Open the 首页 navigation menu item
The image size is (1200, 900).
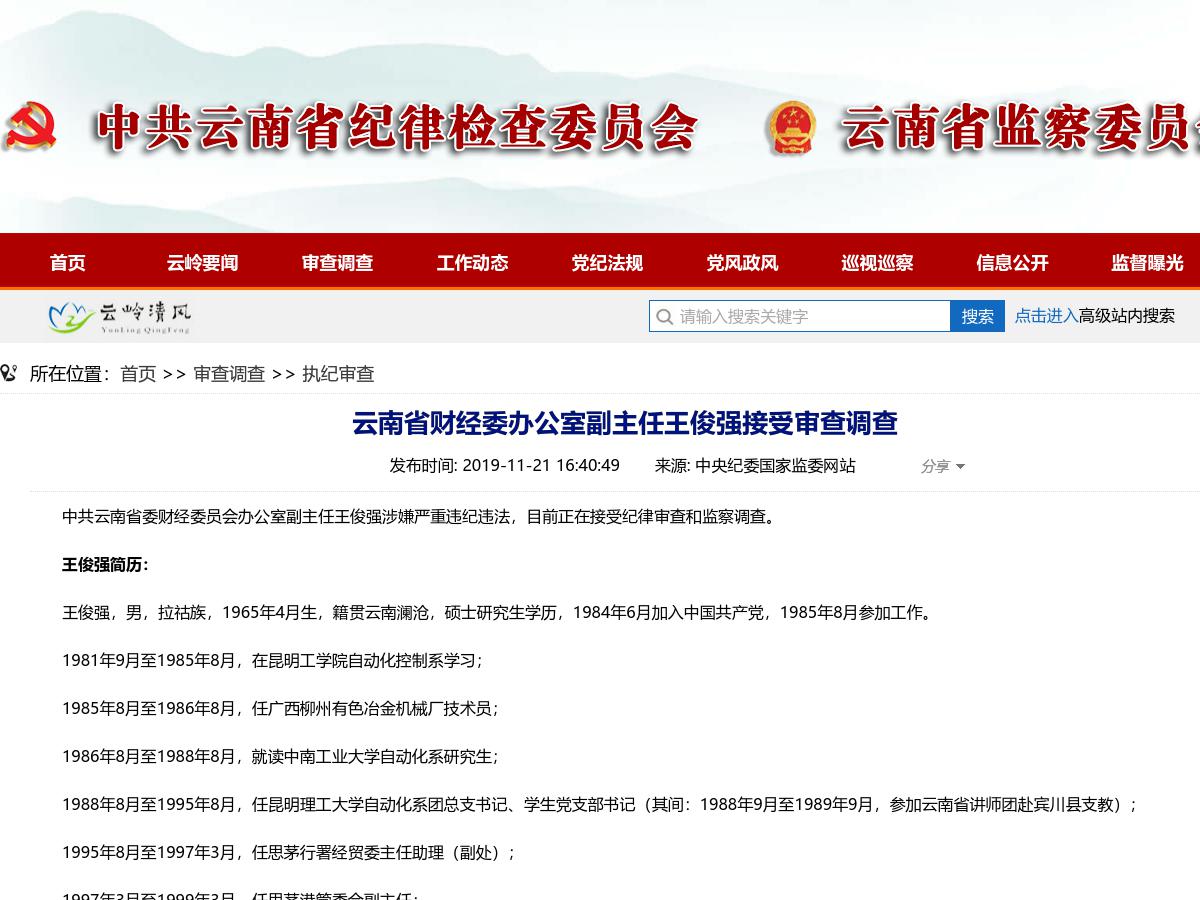pos(68,263)
